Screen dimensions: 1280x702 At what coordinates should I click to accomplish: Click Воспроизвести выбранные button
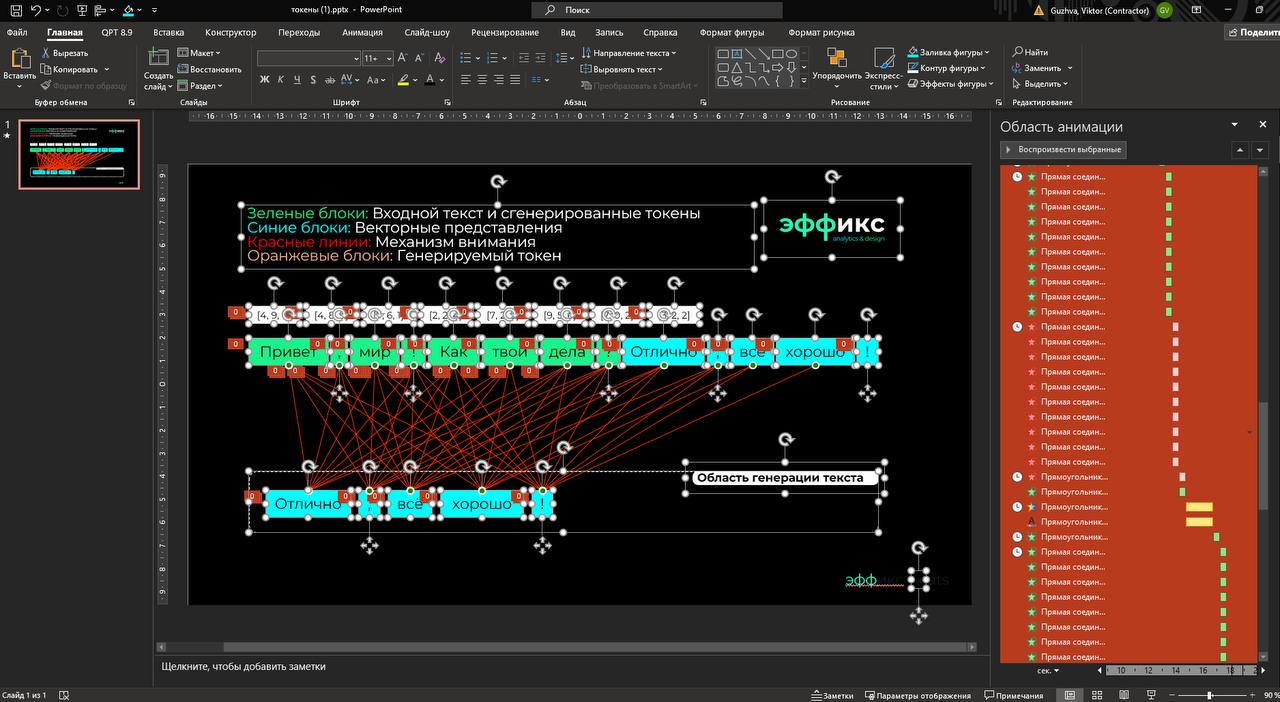pyautogui.click(x=1064, y=150)
